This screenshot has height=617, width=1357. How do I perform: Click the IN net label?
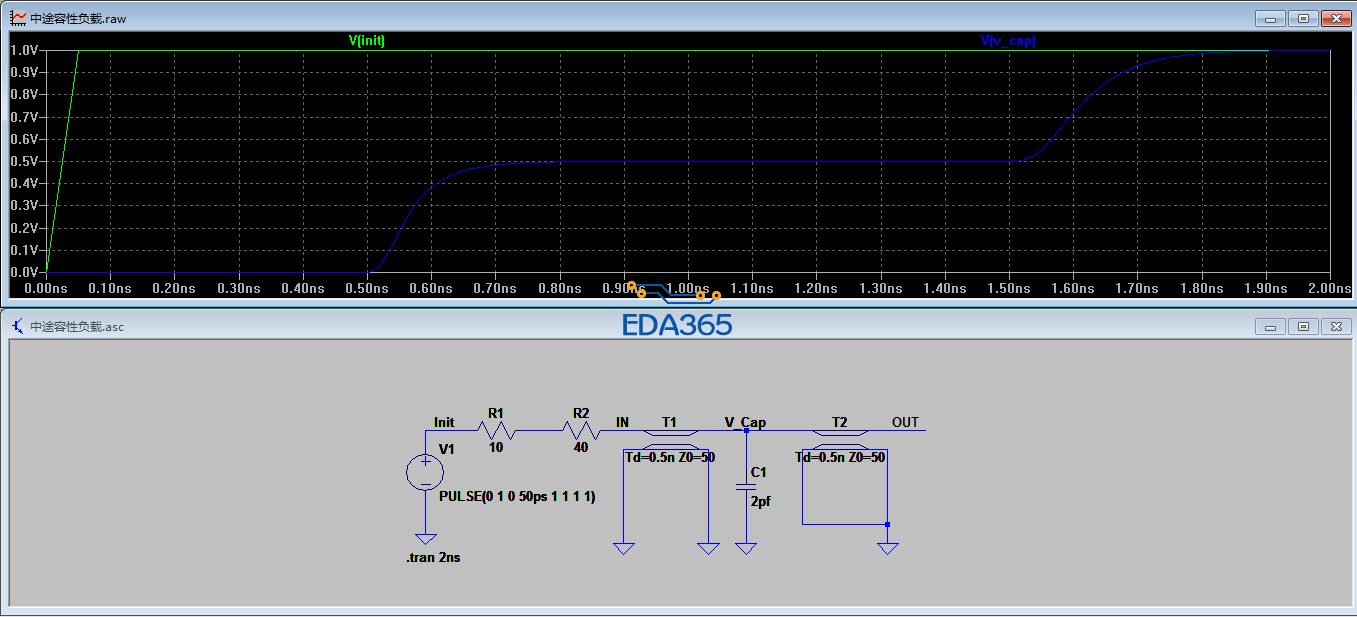point(622,422)
